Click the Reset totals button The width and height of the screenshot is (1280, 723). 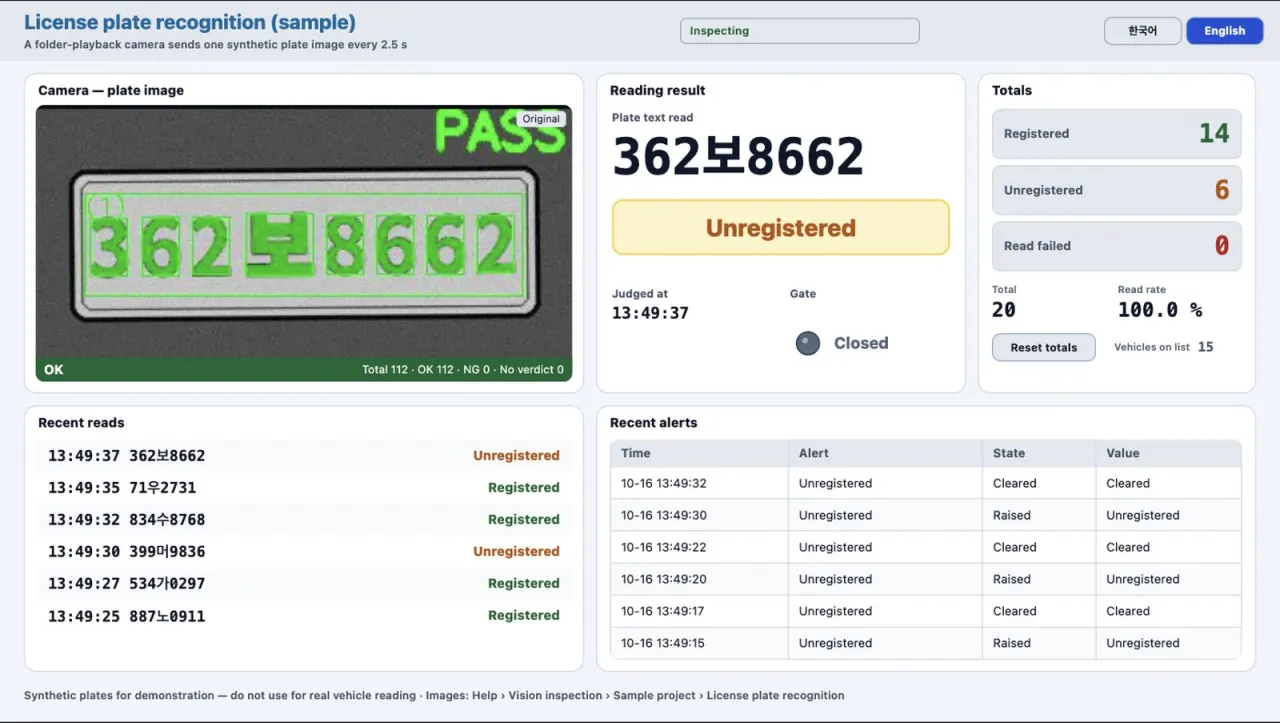tap(1043, 347)
